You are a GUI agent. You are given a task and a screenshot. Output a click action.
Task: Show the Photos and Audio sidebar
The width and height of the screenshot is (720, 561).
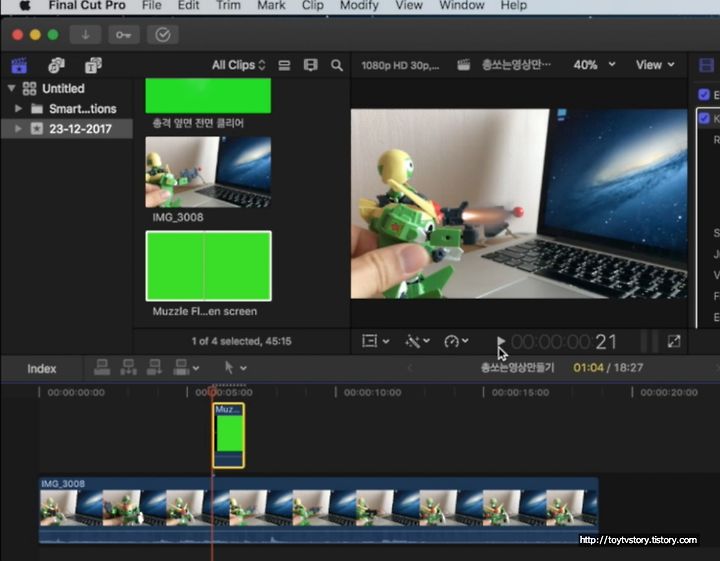pyautogui.click(x=56, y=65)
